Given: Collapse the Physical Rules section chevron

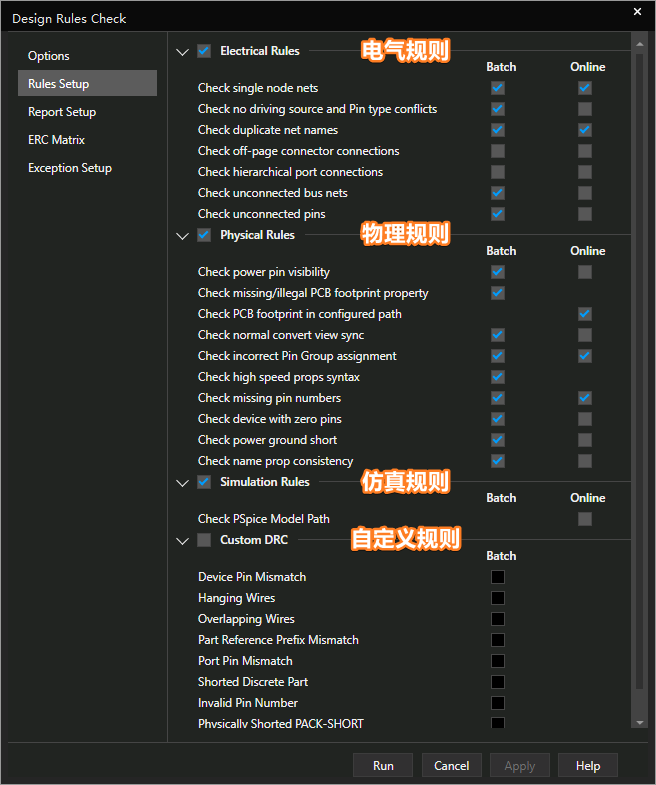Looking at the screenshot, I should (x=181, y=236).
